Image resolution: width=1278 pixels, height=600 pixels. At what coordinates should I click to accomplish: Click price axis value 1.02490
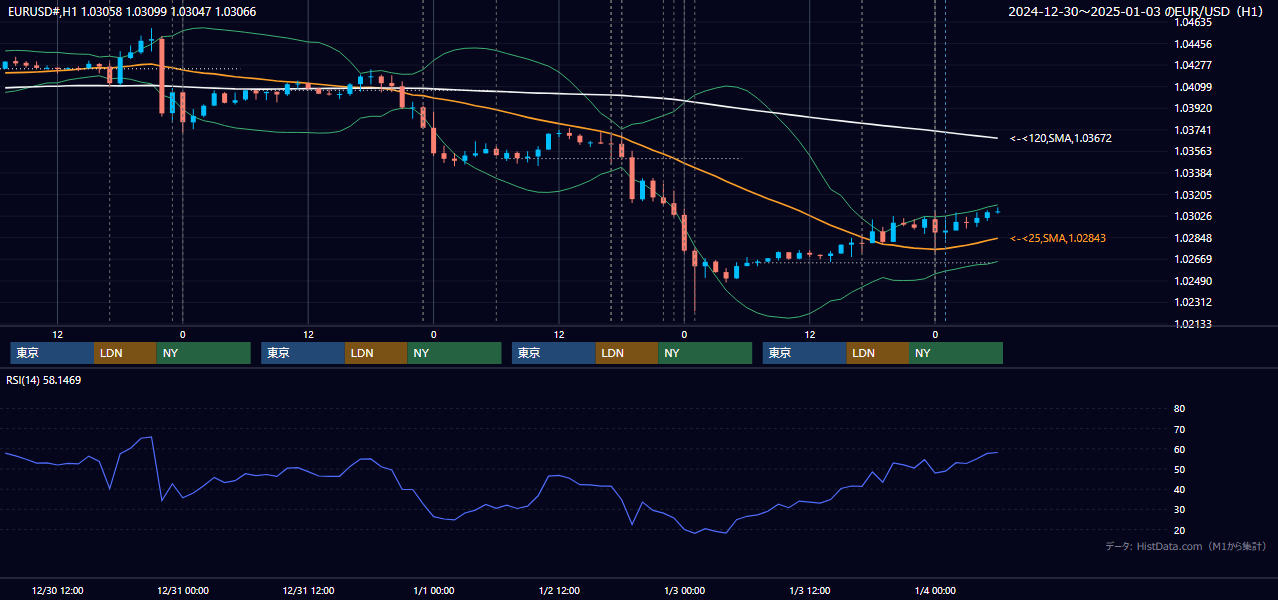[x=1192, y=281]
